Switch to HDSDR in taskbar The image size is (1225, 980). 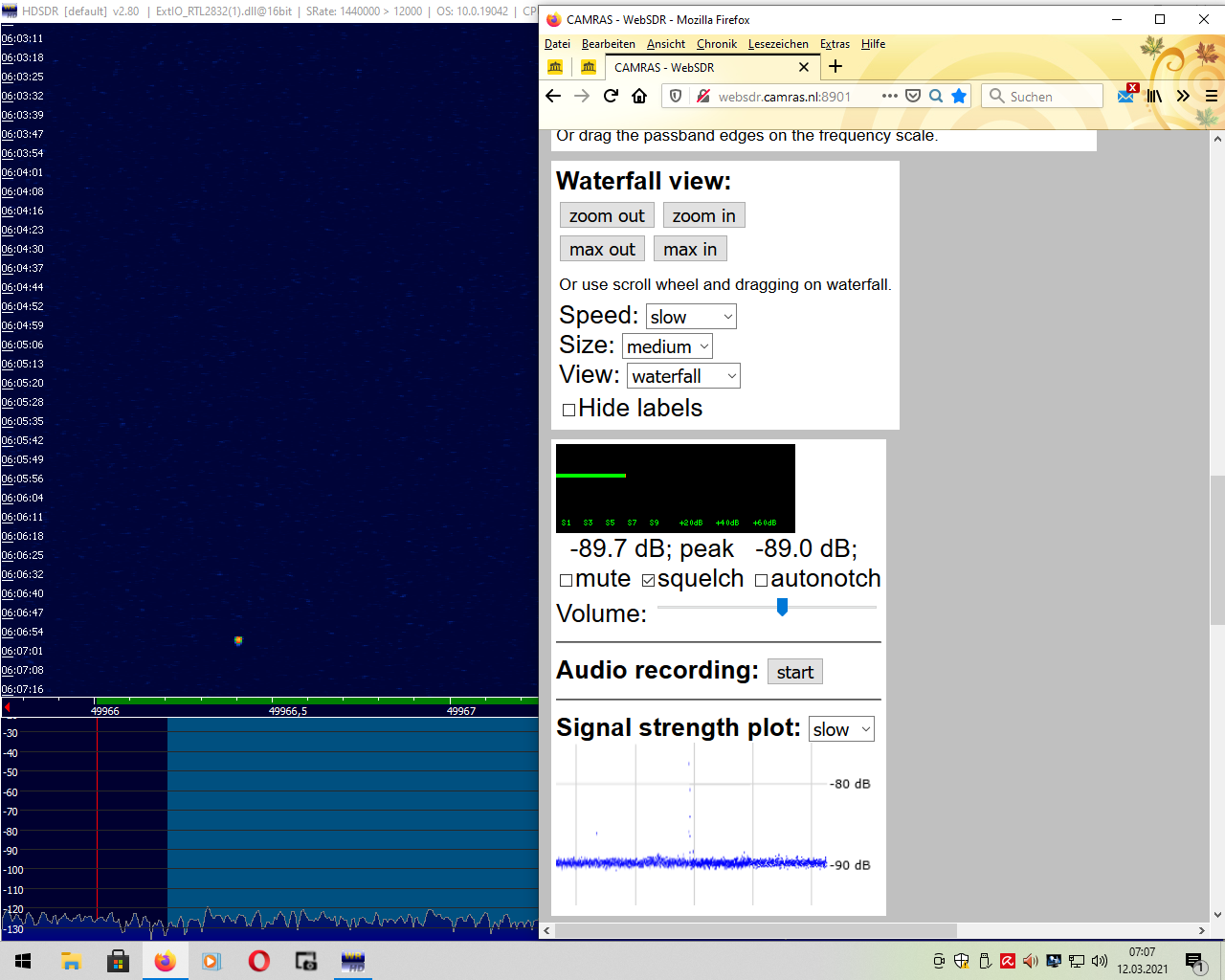click(x=352, y=961)
